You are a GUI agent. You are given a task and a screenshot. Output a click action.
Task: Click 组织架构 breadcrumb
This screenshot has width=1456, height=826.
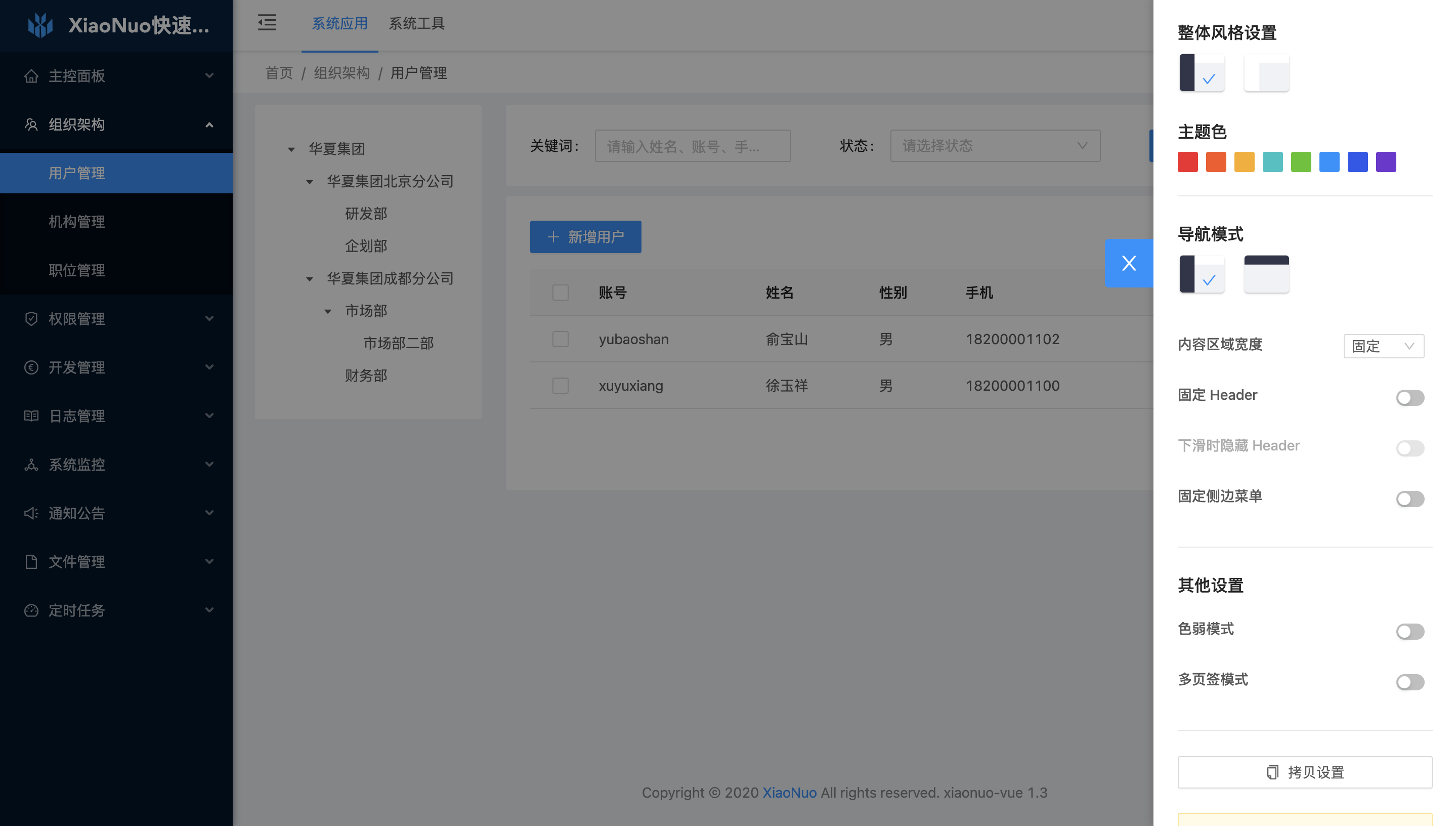342,72
